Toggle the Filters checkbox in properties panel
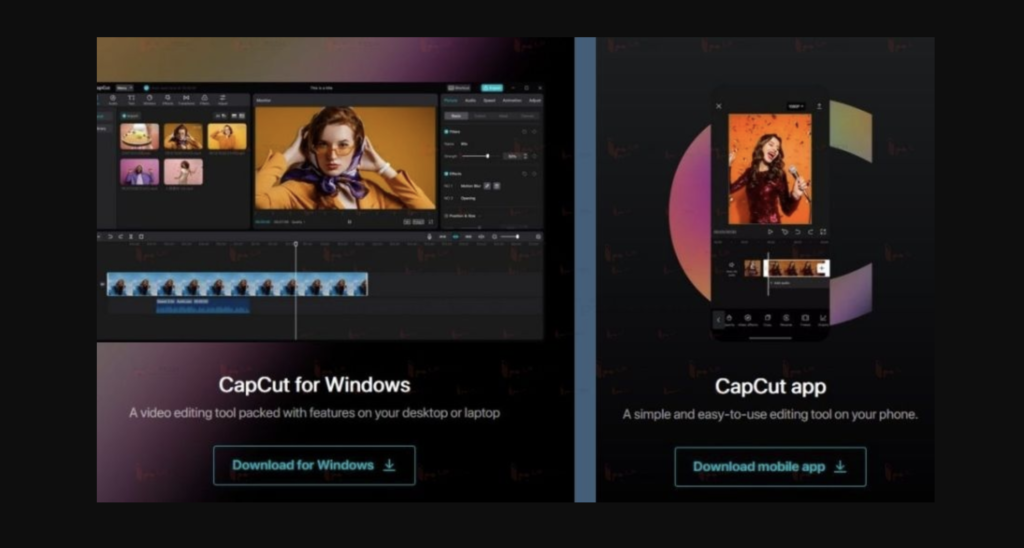This screenshot has height=548, width=1024. coord(446,131)
